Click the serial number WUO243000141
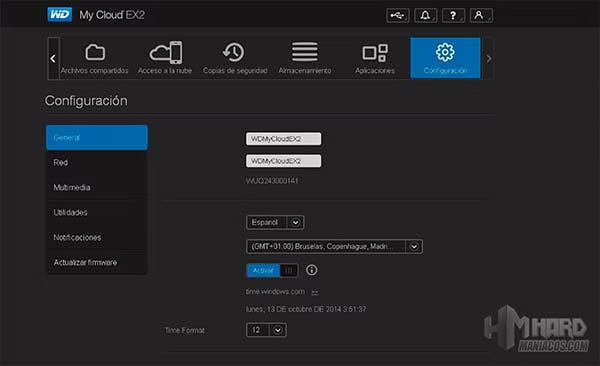The width and height of the screenshot is (600, 366). (272, 181)
